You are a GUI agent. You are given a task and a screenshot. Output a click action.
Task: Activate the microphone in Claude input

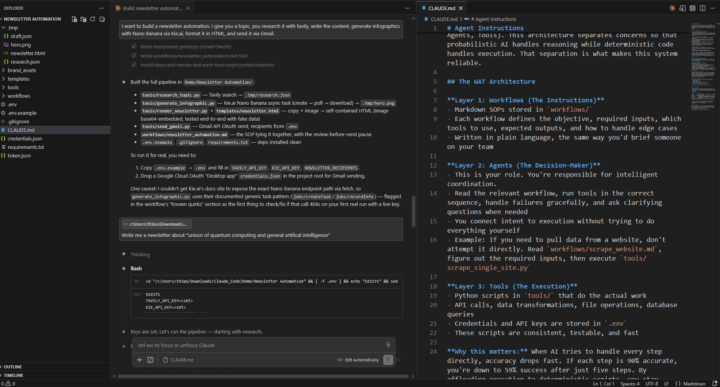coord(388,345)
